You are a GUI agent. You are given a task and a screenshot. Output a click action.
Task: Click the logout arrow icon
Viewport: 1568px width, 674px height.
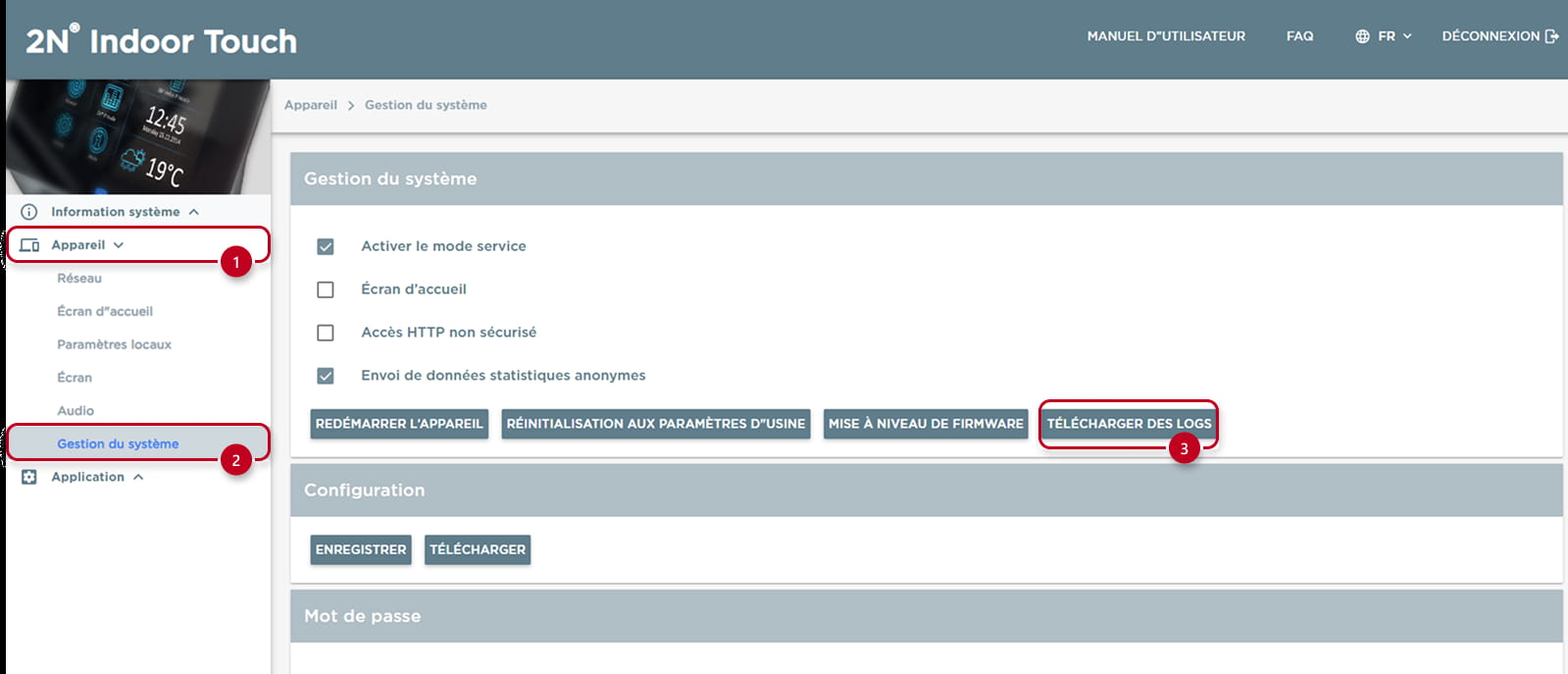tap(1551, 36)
